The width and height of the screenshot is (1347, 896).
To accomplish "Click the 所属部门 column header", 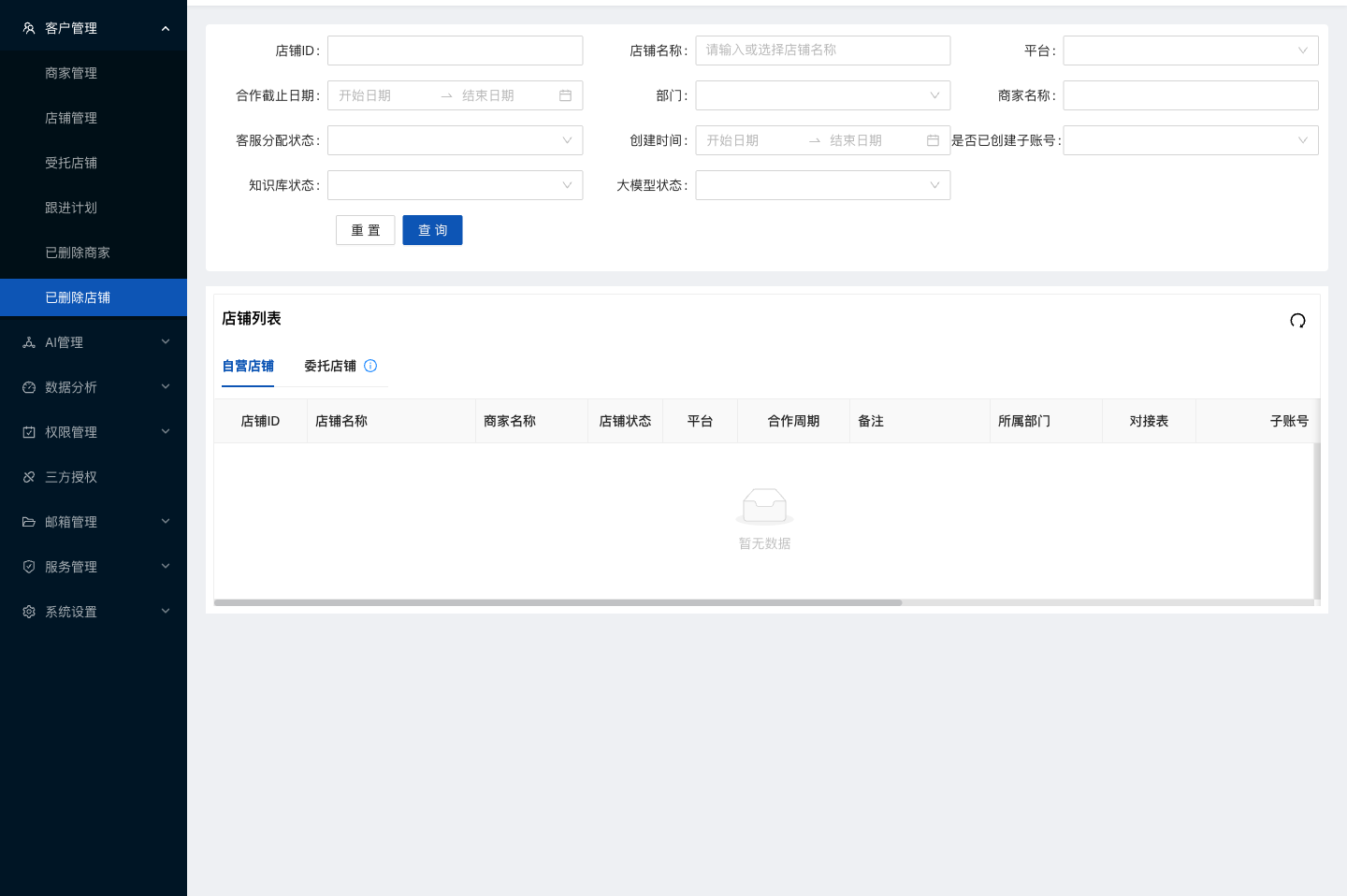I will point(1046,421).
